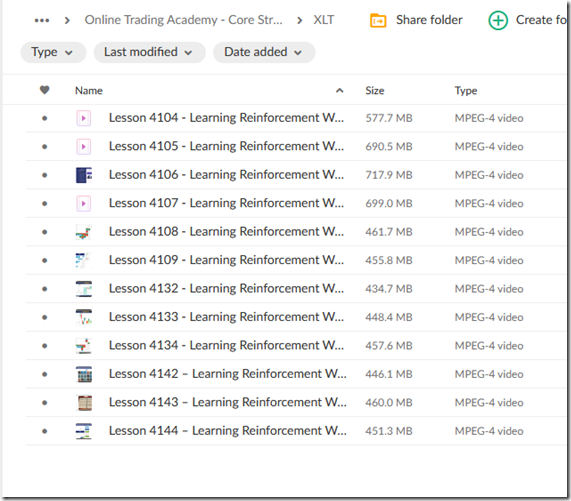Image resolution: width=571 pixels, height=501 pixels.
Task: Toggle favourite dot for Lesson 4108
Action: pyautogui.click(x=44, y=232)
